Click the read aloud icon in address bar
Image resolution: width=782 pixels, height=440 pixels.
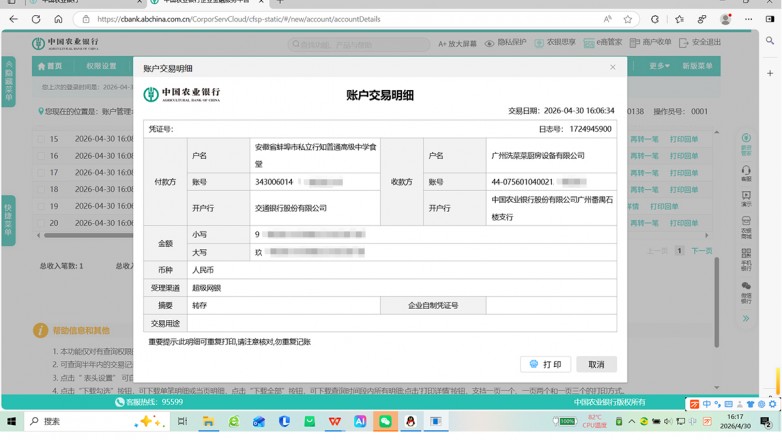pos(607,19)
